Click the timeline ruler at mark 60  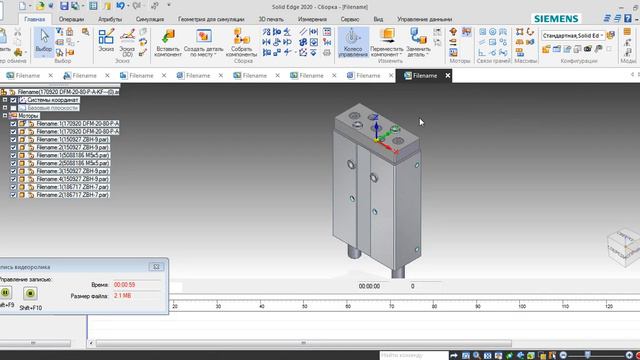click(348, 306)
